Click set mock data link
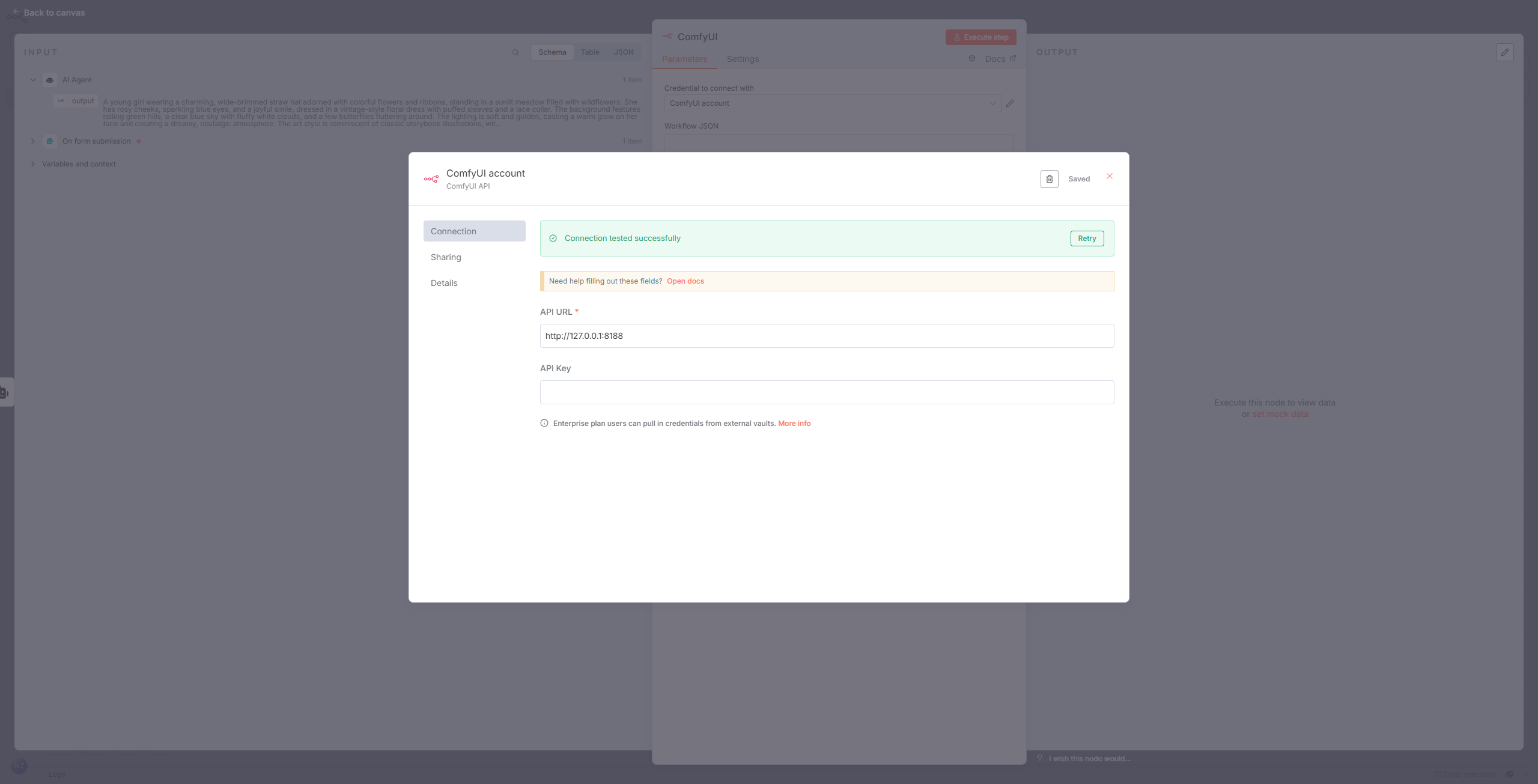This screenshot has width=1538, height=784. pos(1280,414)
